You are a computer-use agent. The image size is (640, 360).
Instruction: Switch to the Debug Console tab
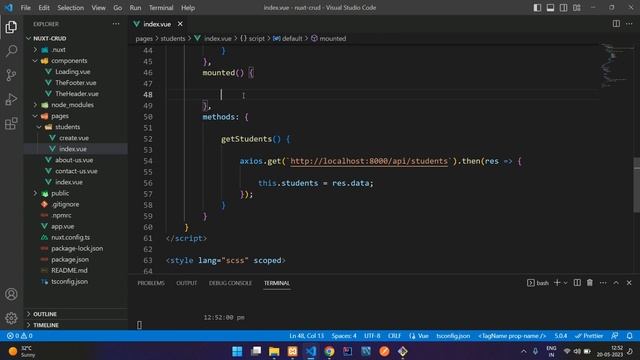(230, 283)
